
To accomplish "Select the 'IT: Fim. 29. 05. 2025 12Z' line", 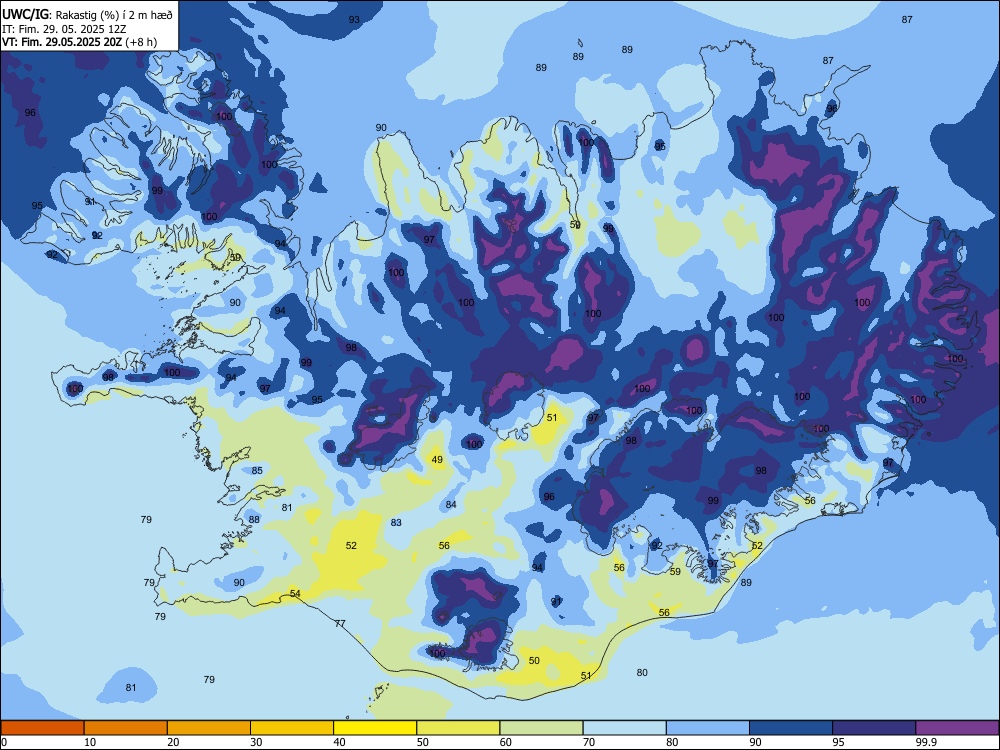I will (64, 29).
